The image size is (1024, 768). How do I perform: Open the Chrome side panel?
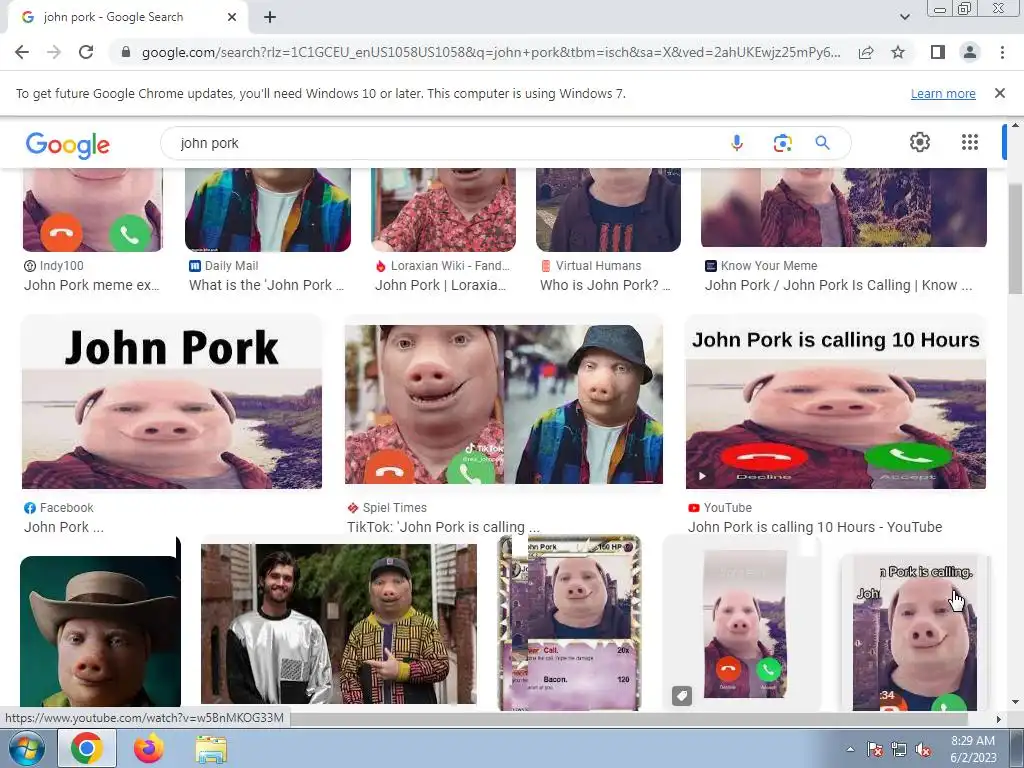pyautogui.click(x=938, y=52)
